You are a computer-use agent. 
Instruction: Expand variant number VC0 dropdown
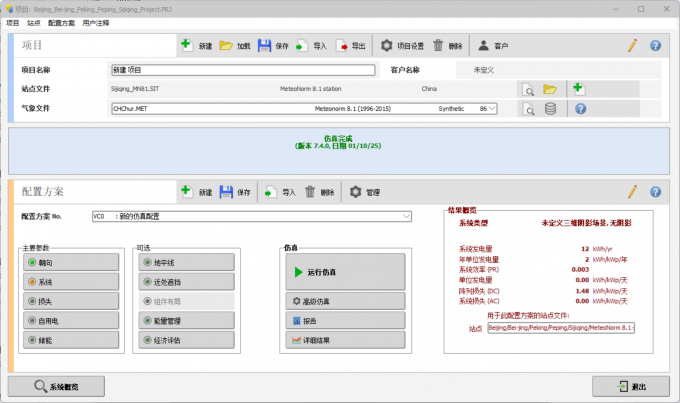[x=406, y=216]
